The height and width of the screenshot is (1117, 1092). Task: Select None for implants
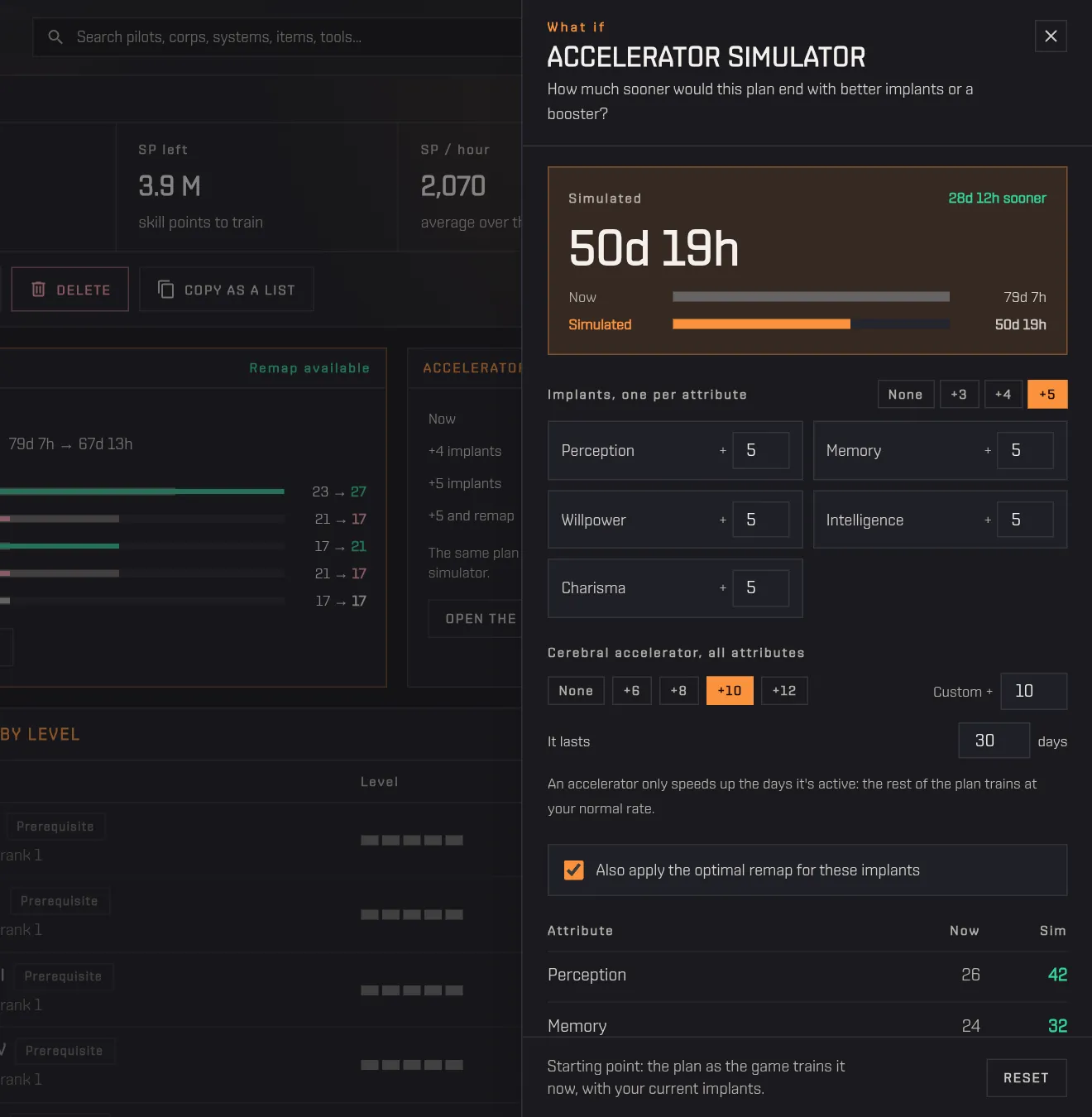(906, 395)
